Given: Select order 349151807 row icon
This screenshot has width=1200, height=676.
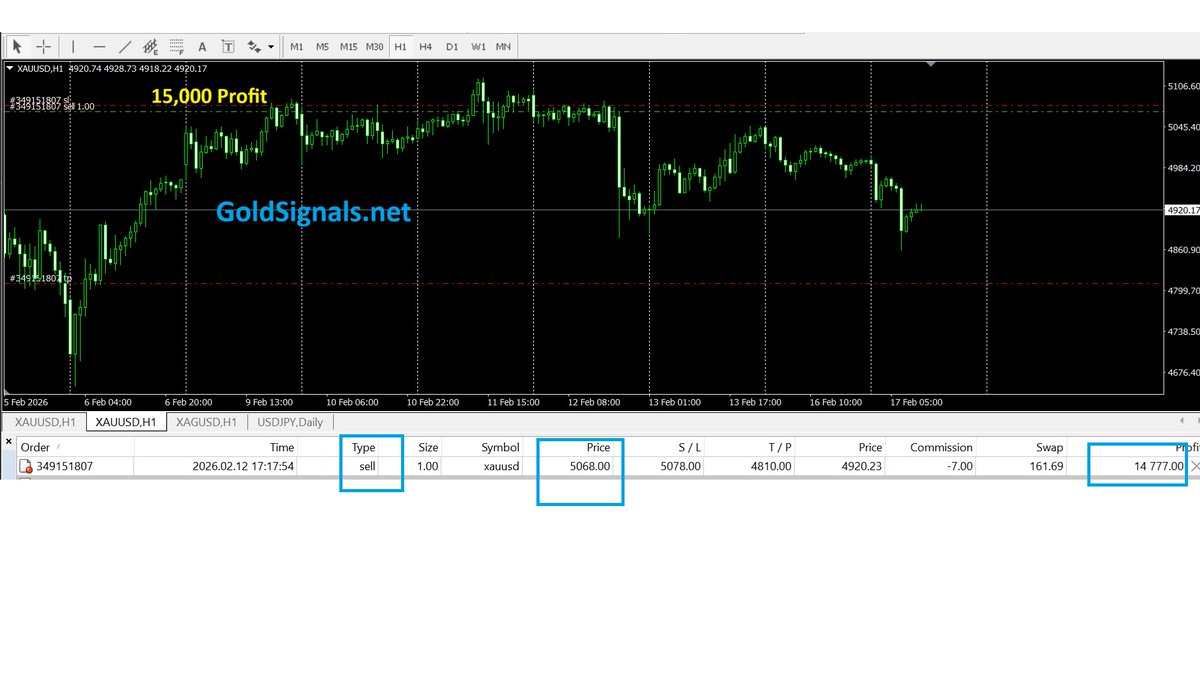Looking at the screenshot, I should [x=27, y=466].
